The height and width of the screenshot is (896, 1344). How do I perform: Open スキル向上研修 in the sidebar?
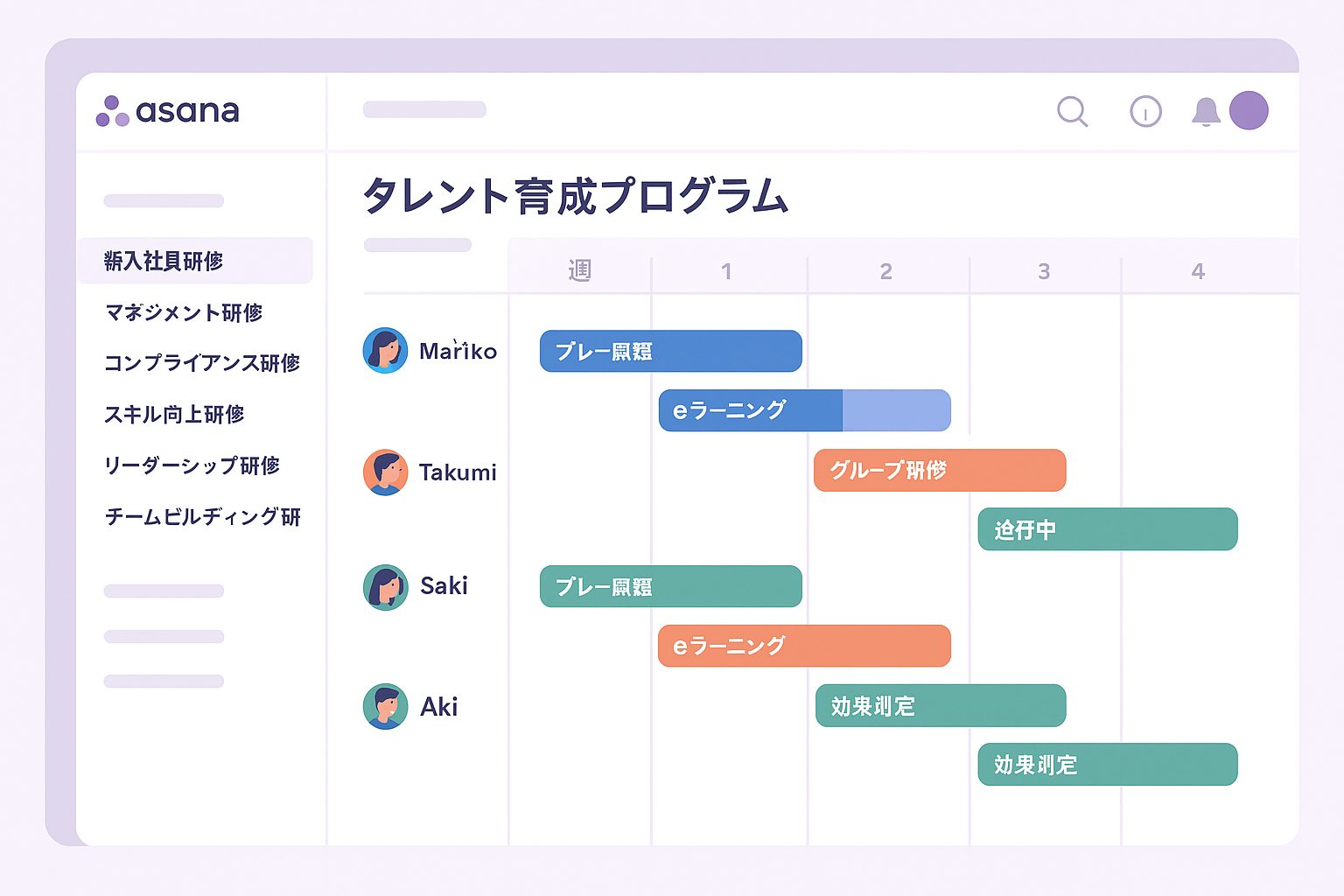[174, 415]
